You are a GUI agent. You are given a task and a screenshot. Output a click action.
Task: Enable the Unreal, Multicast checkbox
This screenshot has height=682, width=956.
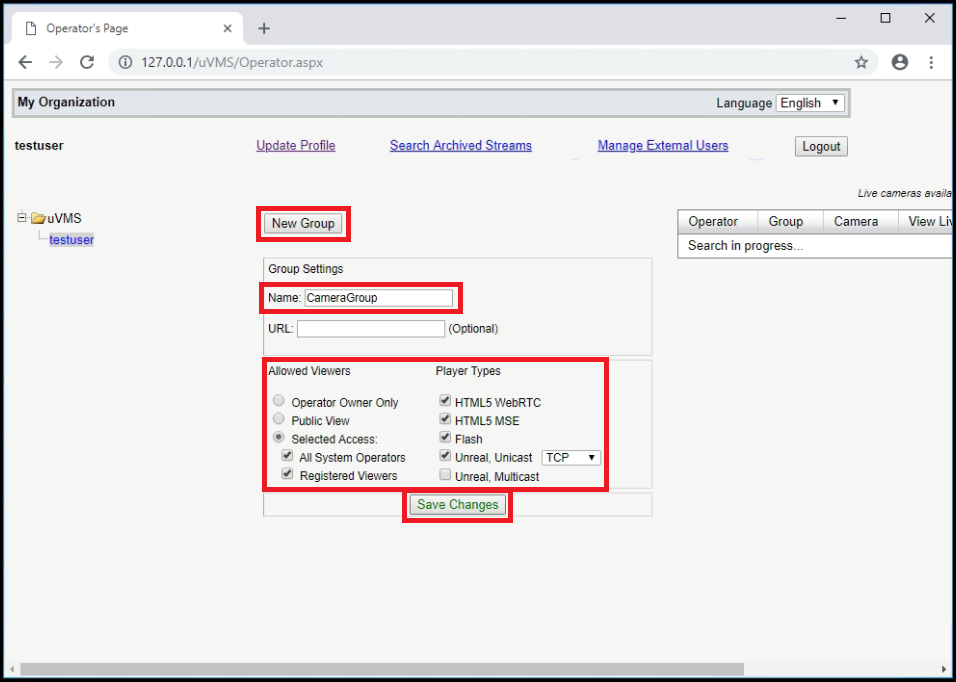tap(445, 475)
